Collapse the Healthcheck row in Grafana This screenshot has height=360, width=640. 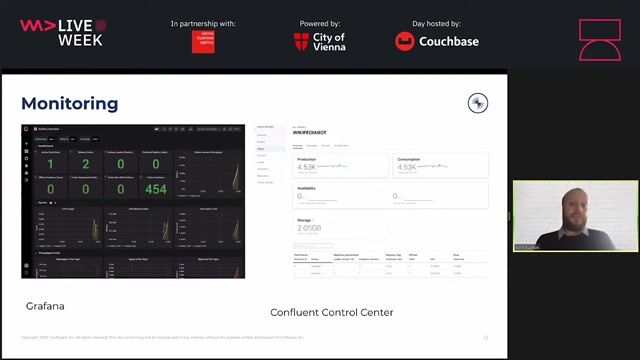coord(45,146)
